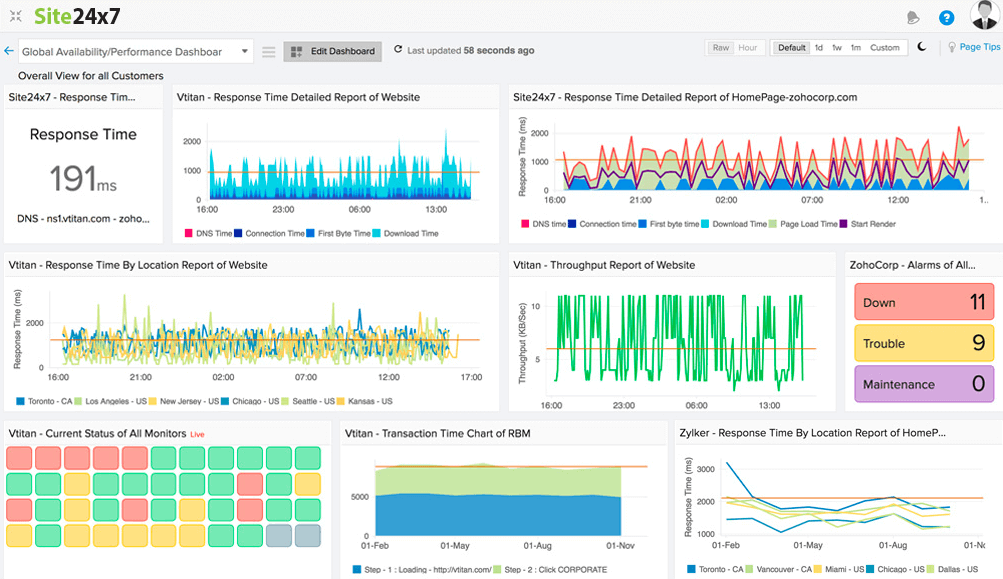Switch time range to 1m
This screenshot has height=579, width=1003.
tap(856, 48)
